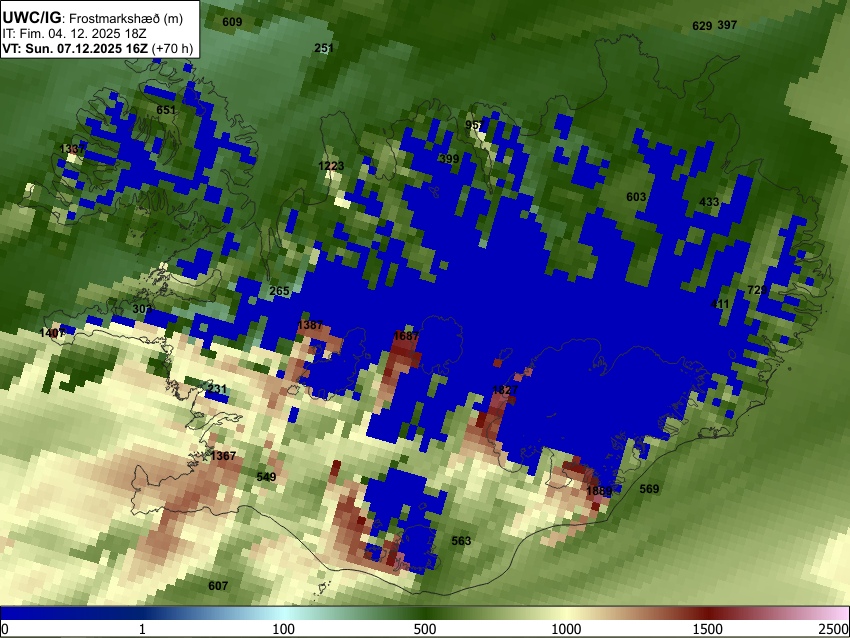Click the 231 value on the map
Image resolution: width=850 pixels, height=638 pixels.
point(217,389)
